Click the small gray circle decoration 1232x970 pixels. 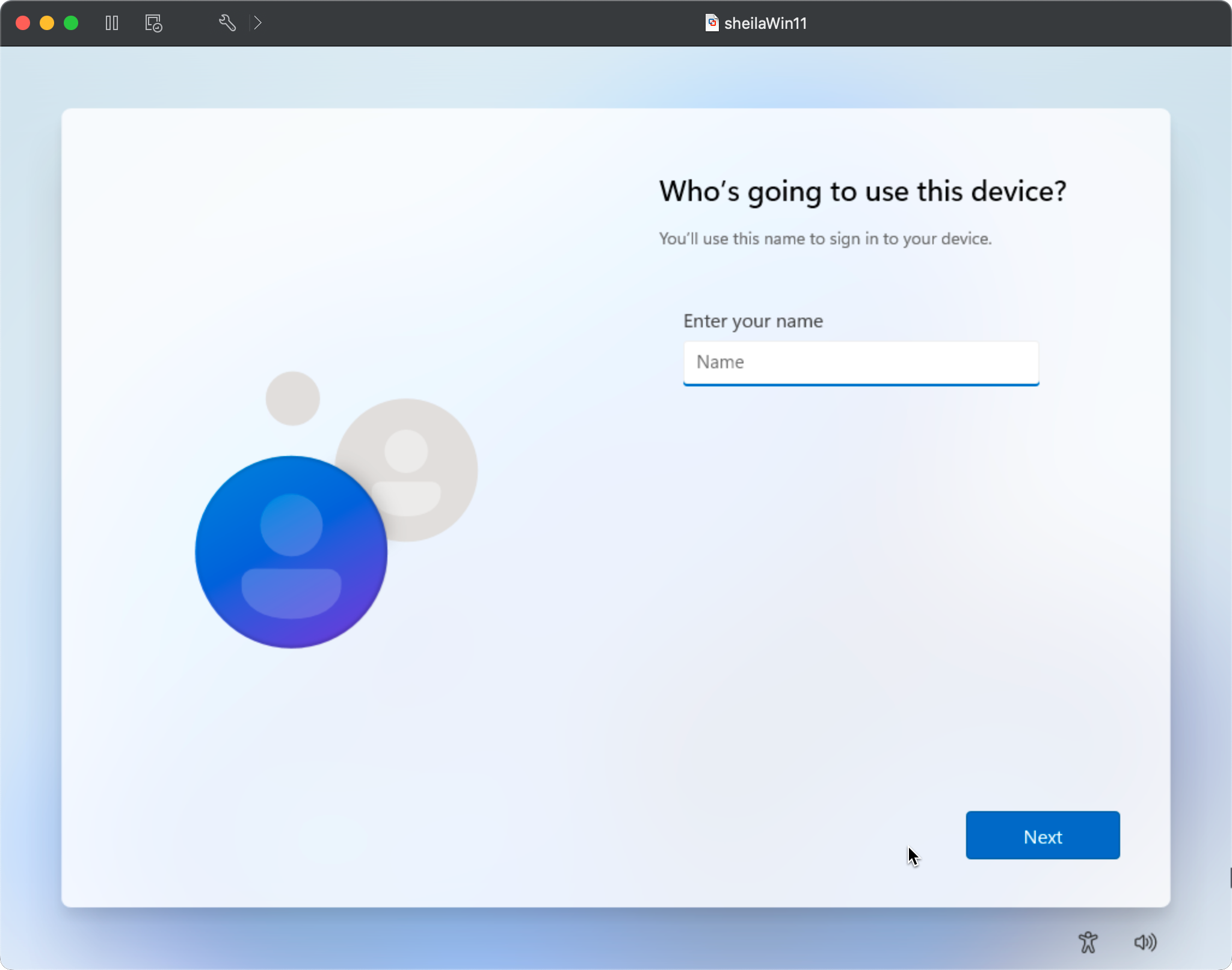pos(293,398)
